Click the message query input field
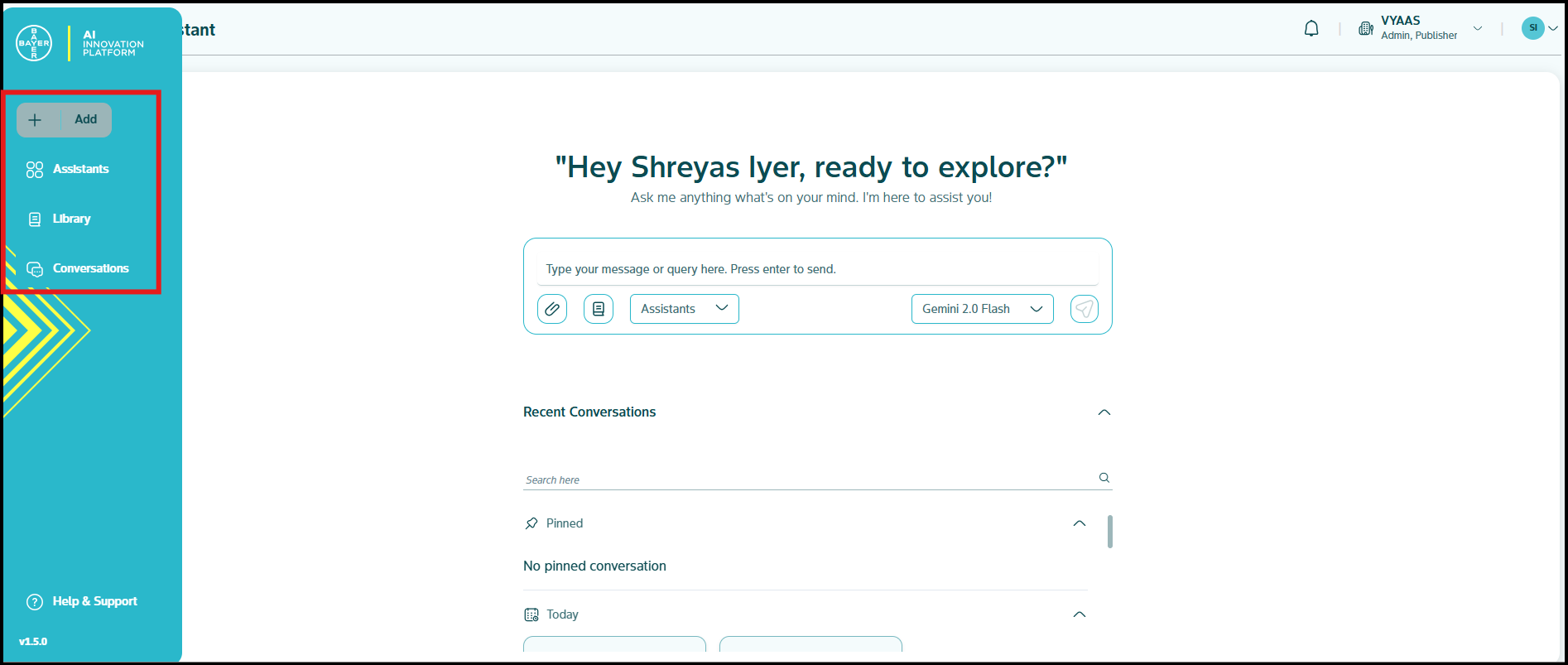 pos(817,269)
